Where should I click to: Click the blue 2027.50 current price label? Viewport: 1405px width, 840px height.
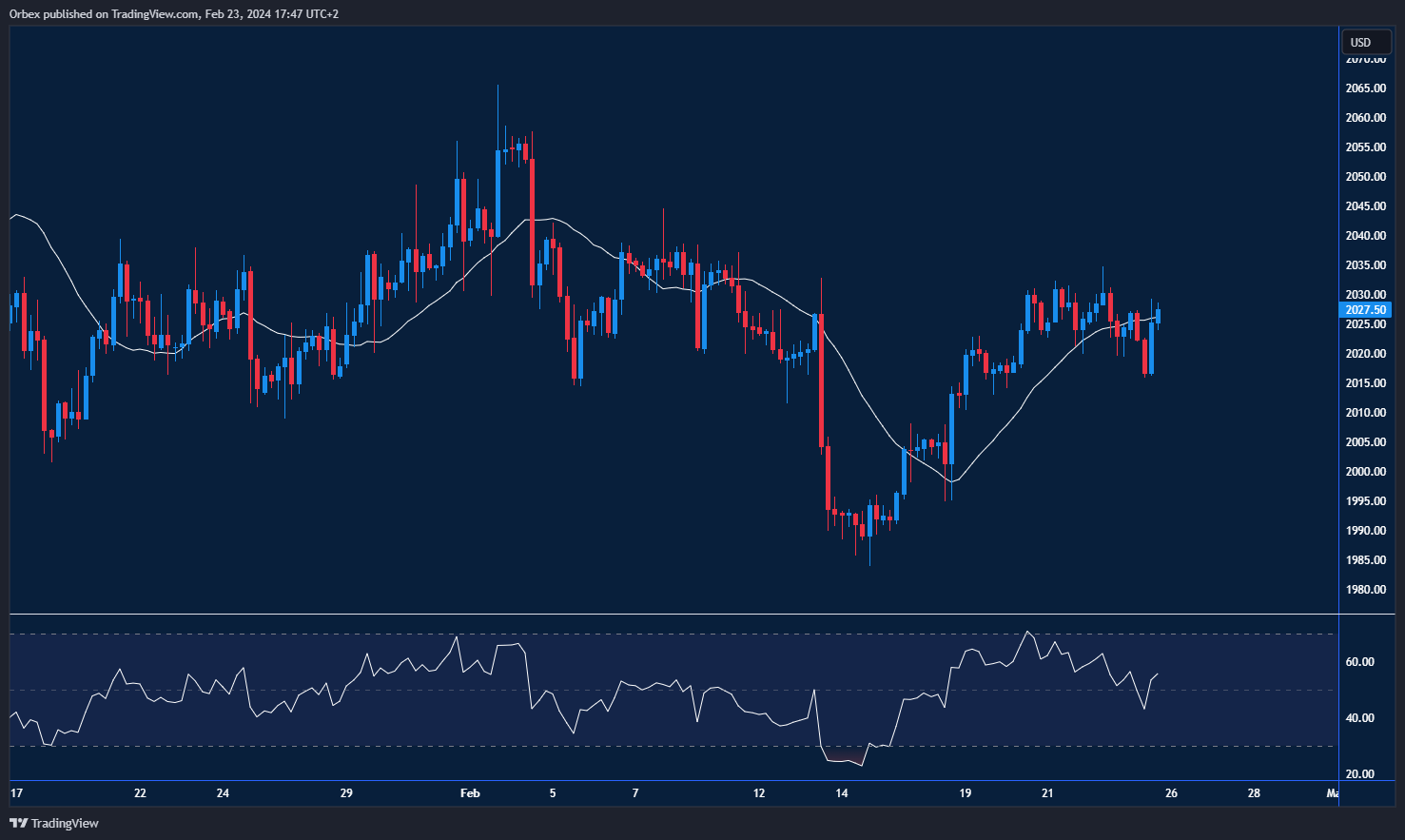pos(1365,309)
